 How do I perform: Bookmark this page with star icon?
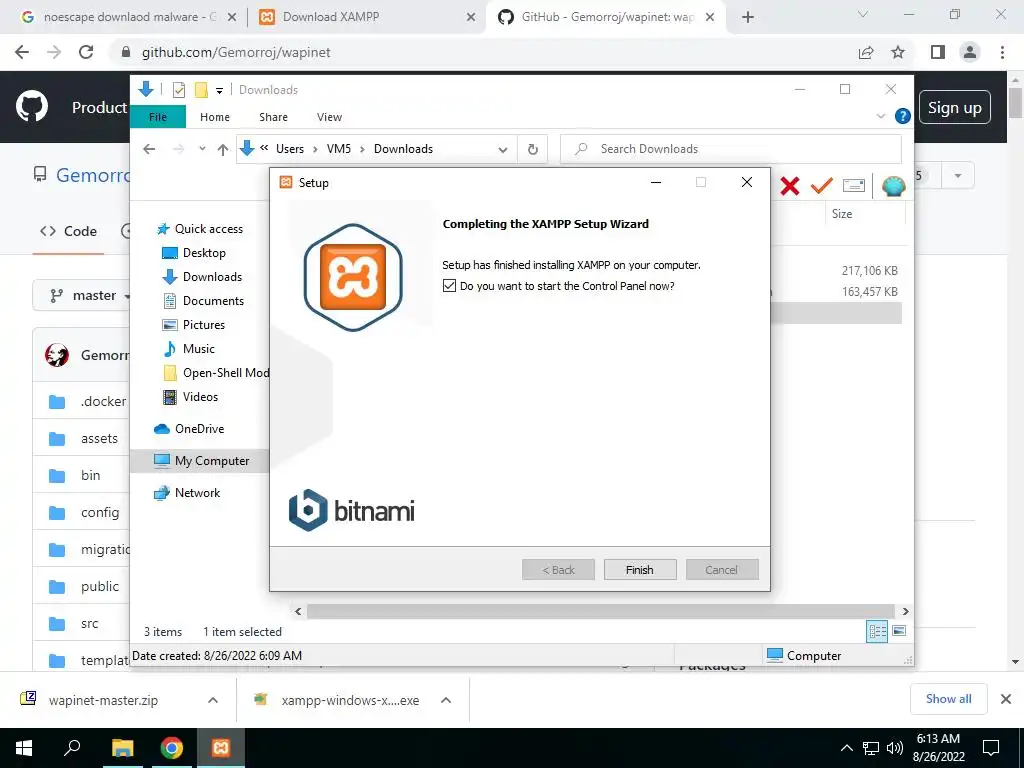(898, 52)
